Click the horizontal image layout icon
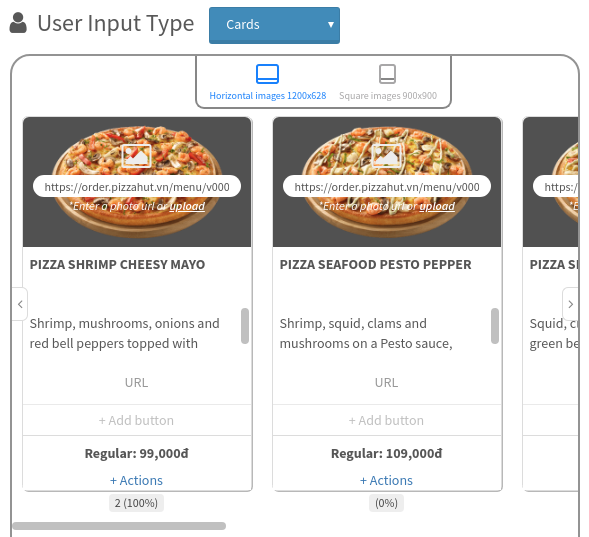The image size is (589, 537). pos(267,74)
